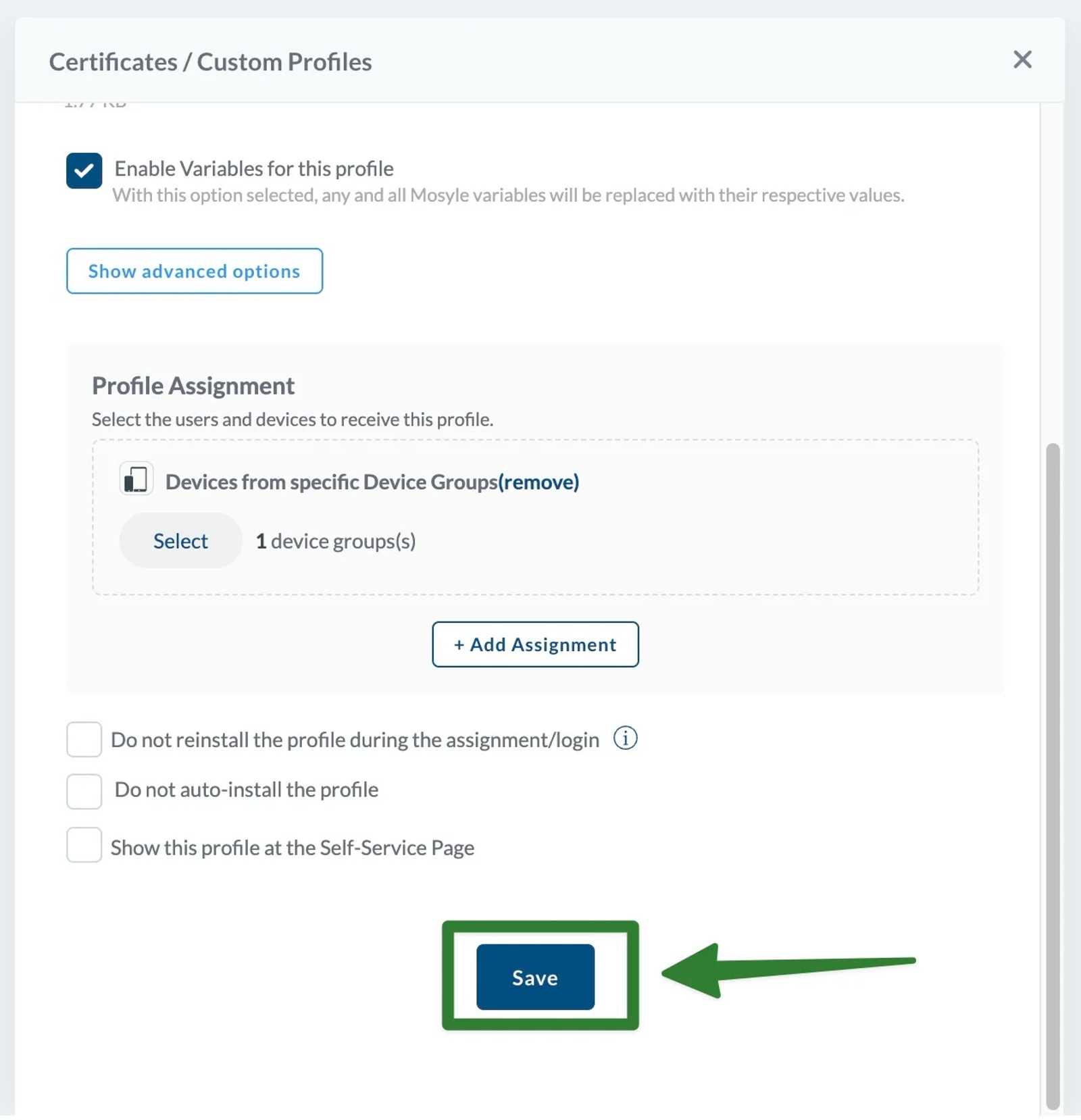Click the 1 device groups(s) text
The height and width of the screenshot is (1120, 1081).
pyautogui.click(x=336, y=540)
